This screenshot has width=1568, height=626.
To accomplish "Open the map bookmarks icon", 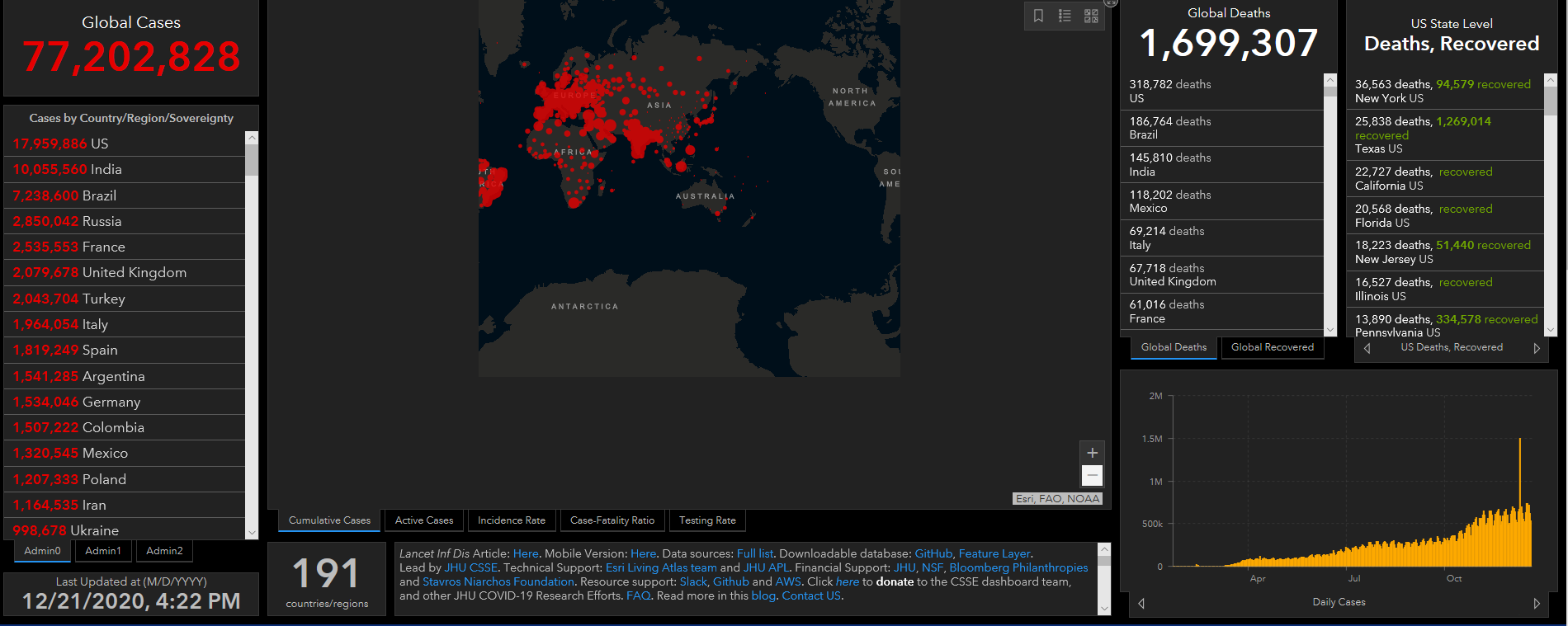I will (1038, 16).
